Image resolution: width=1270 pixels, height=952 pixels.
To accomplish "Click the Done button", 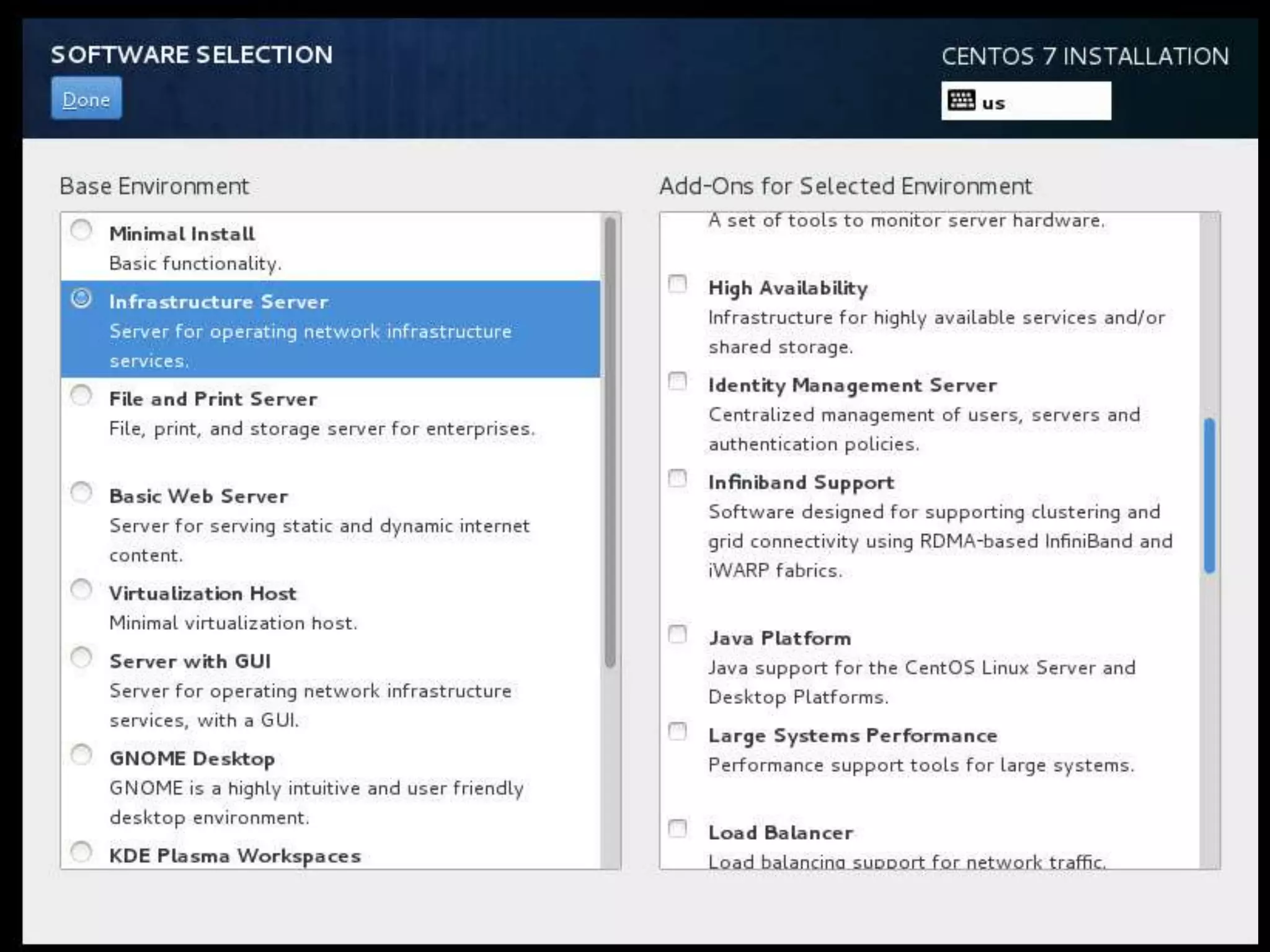I will (x=86, y=99).
